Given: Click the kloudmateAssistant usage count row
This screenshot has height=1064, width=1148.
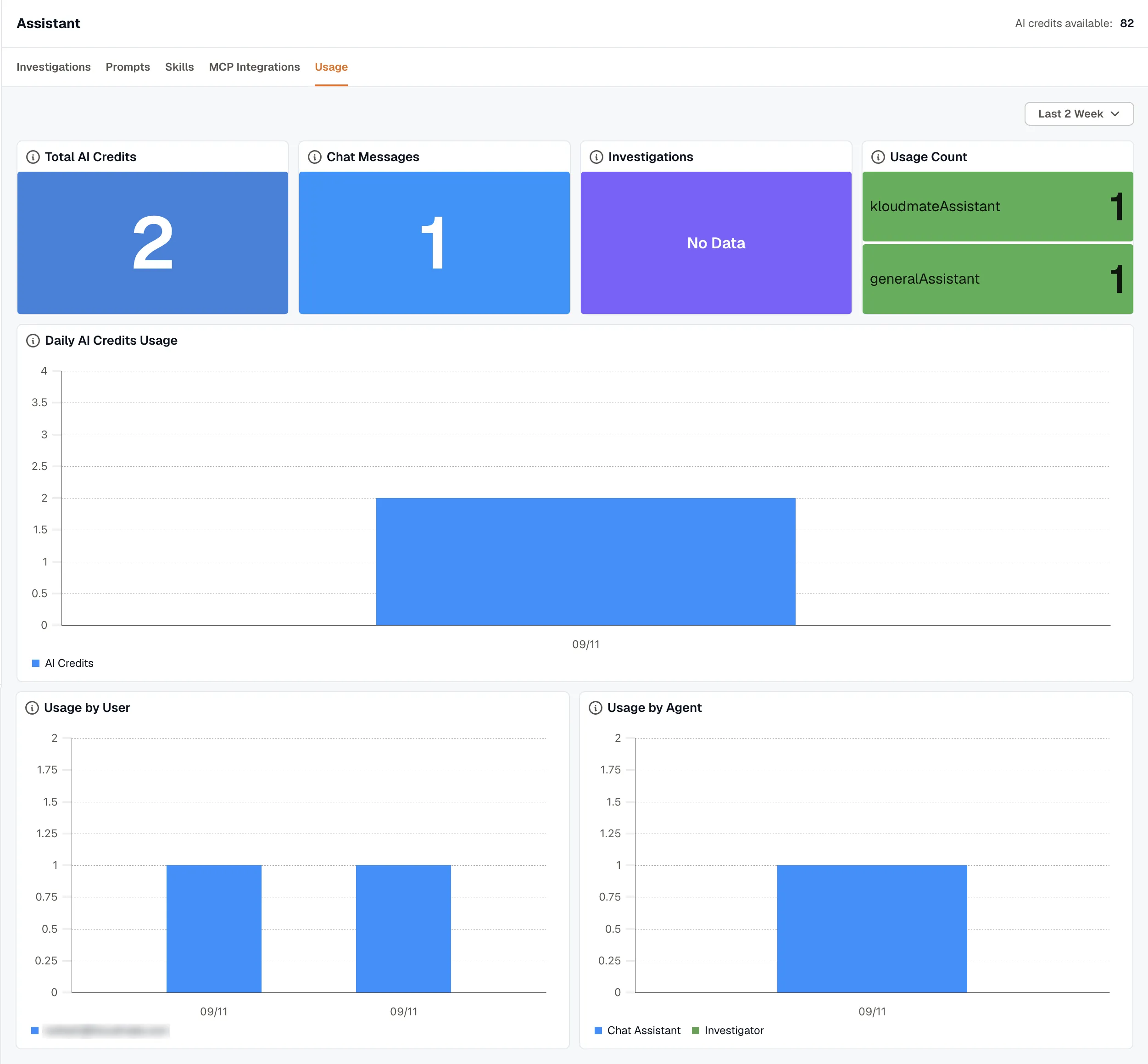Looking at the screenshot, I should [x=997, y=206].
